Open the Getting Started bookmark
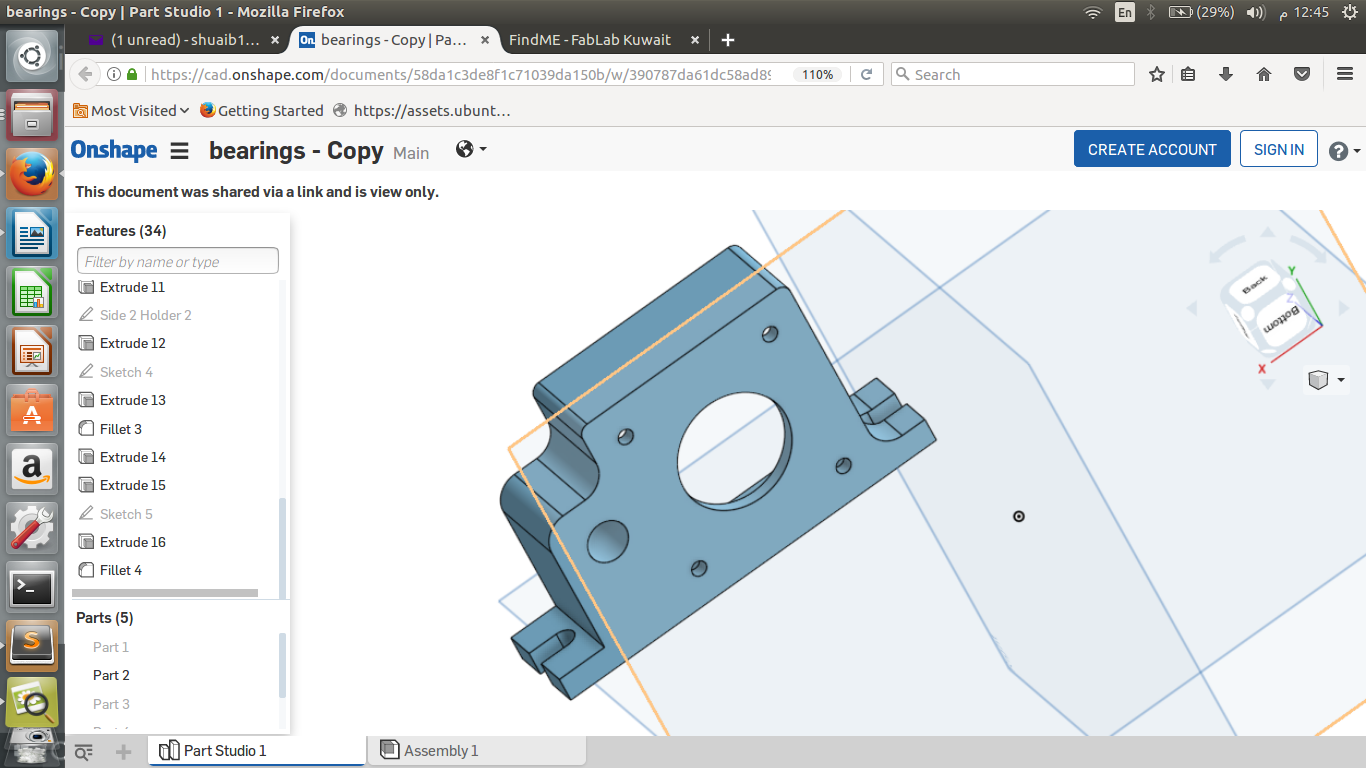Viewport: 1366px width, 768px height. pyautogui.click(x=262, y=111)
